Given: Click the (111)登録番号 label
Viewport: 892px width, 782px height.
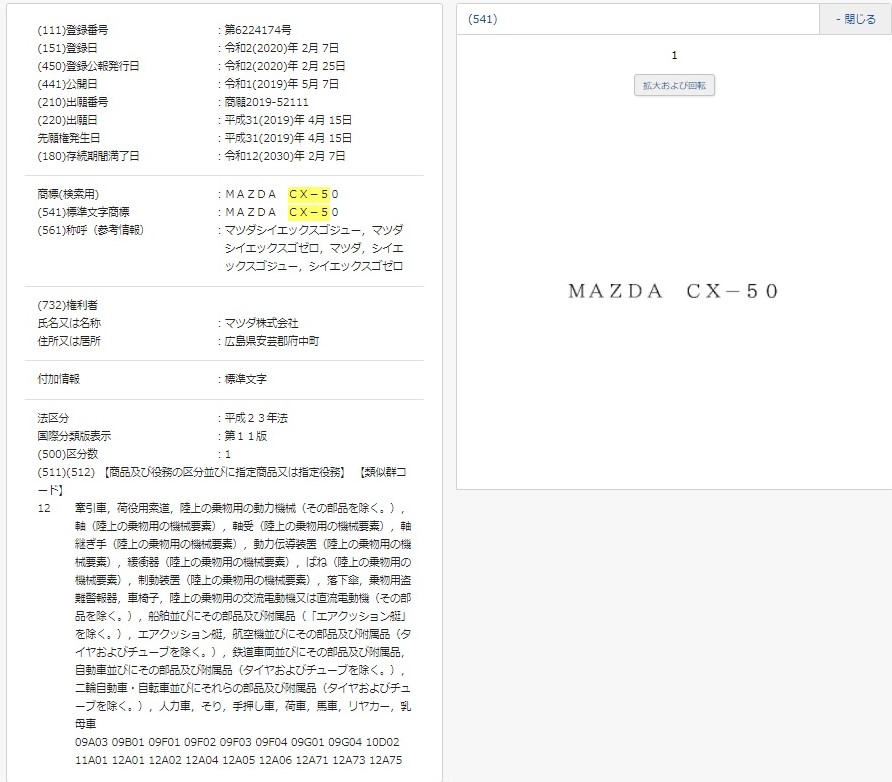Looking at the screenshot, I should coord(72,30).
